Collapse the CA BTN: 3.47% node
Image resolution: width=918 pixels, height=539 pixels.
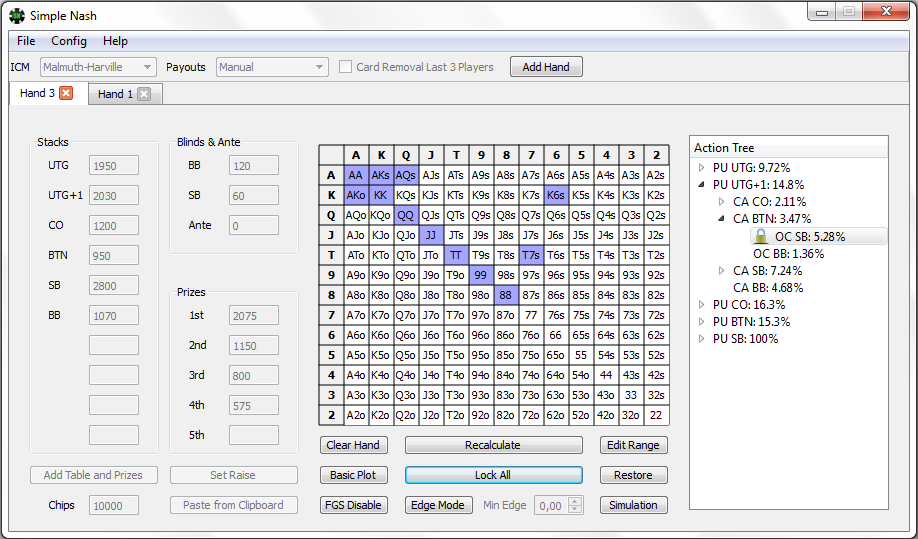click(x=721, y=219)
